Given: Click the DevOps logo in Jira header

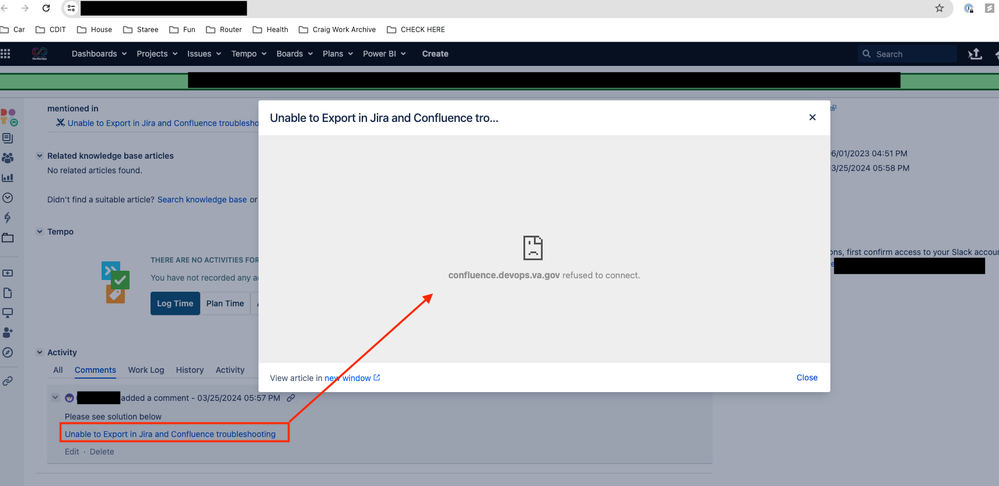Looking at the screenshot, I should pos(40,54).
